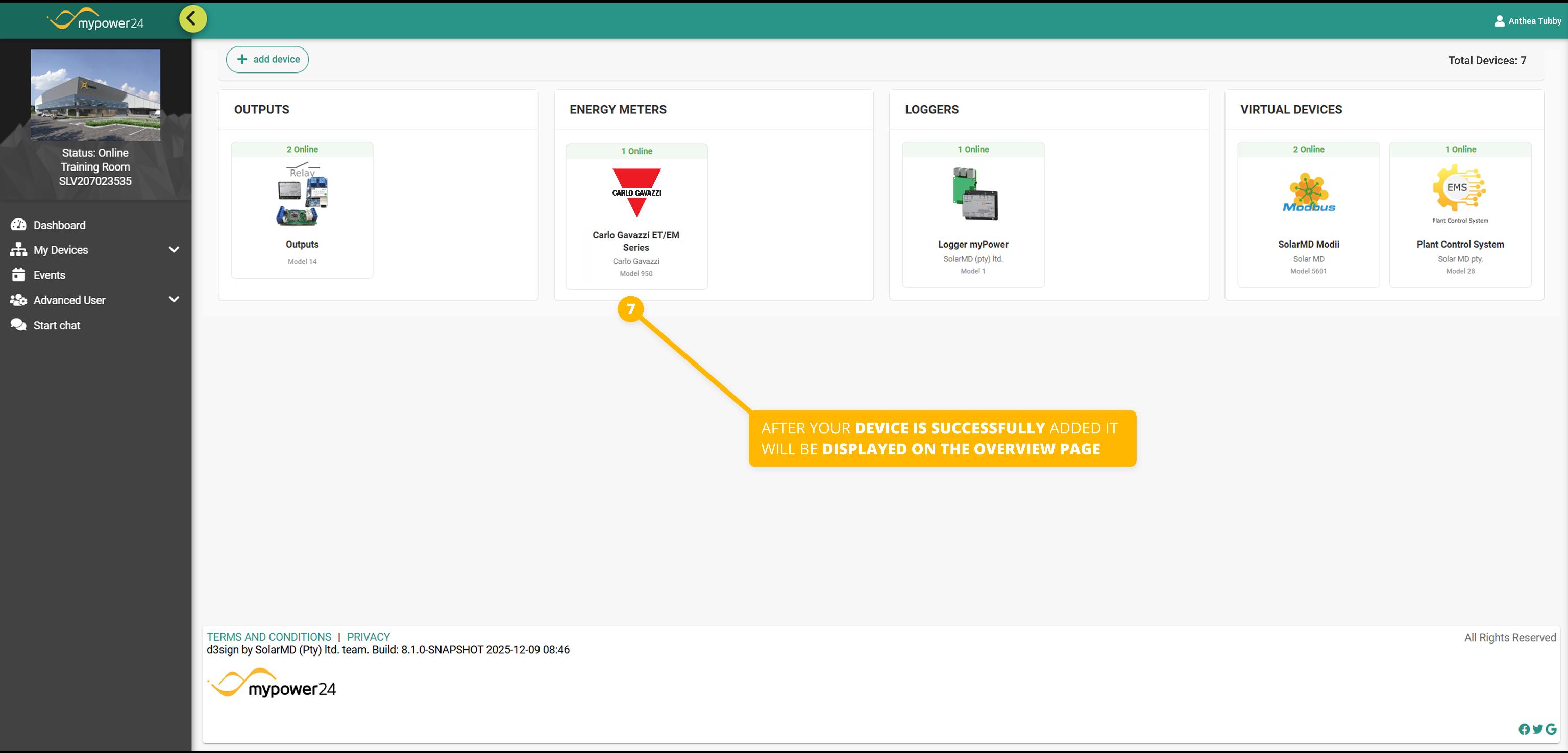This screenshot has width=1568, height=753.
Task: Expand the My Devices chevron
Action: tap(174, 250)
